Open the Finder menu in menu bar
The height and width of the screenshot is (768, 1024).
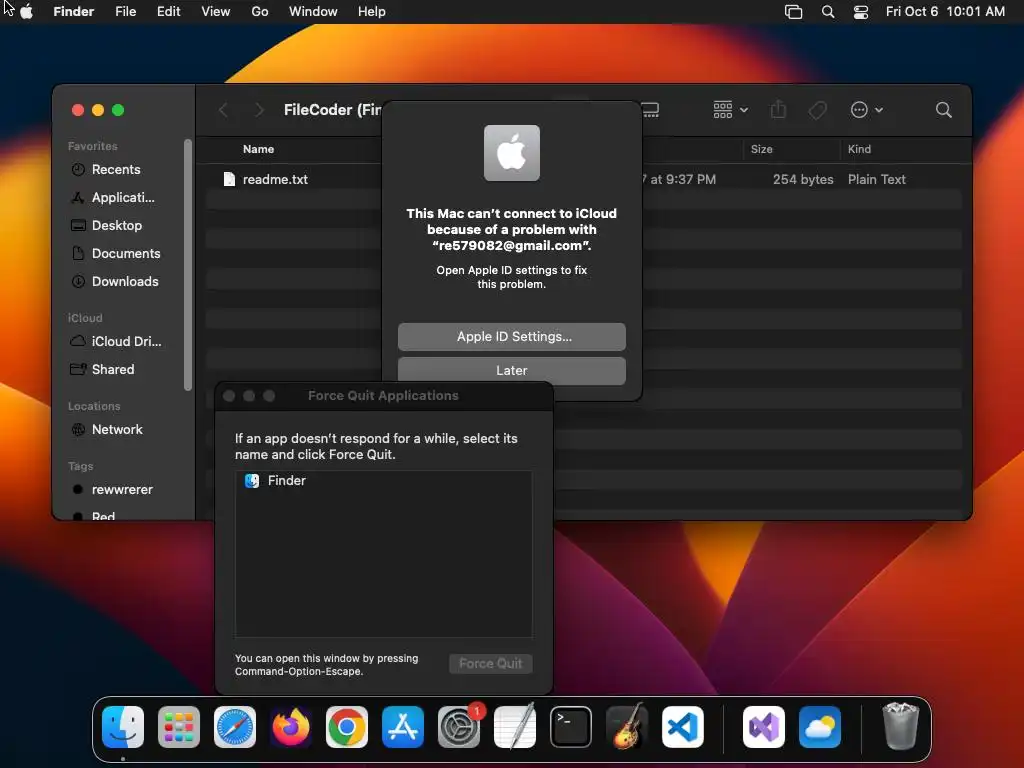click(x=73, y=12)
